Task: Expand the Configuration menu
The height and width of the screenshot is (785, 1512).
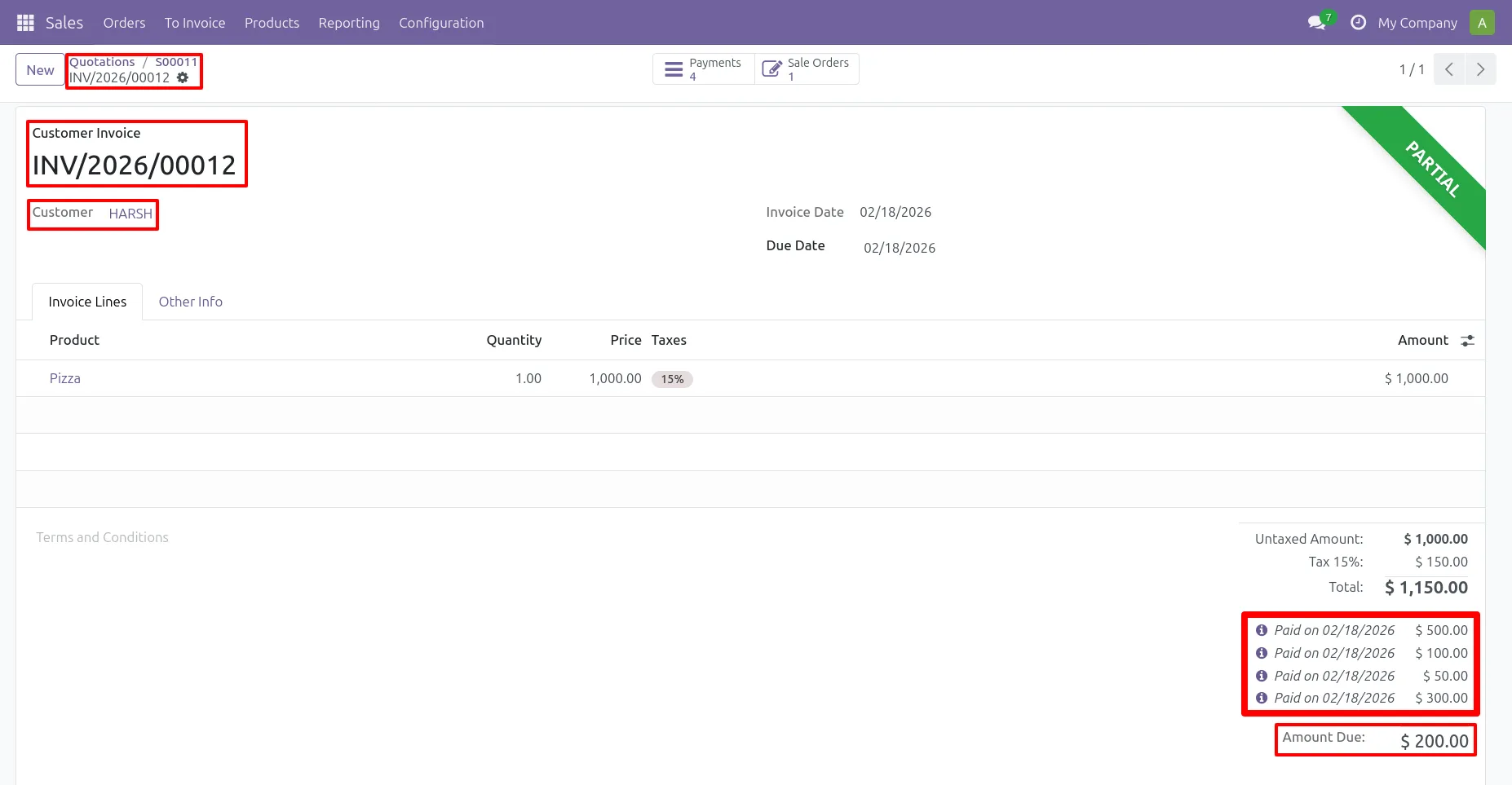Action: coord(441,23)
